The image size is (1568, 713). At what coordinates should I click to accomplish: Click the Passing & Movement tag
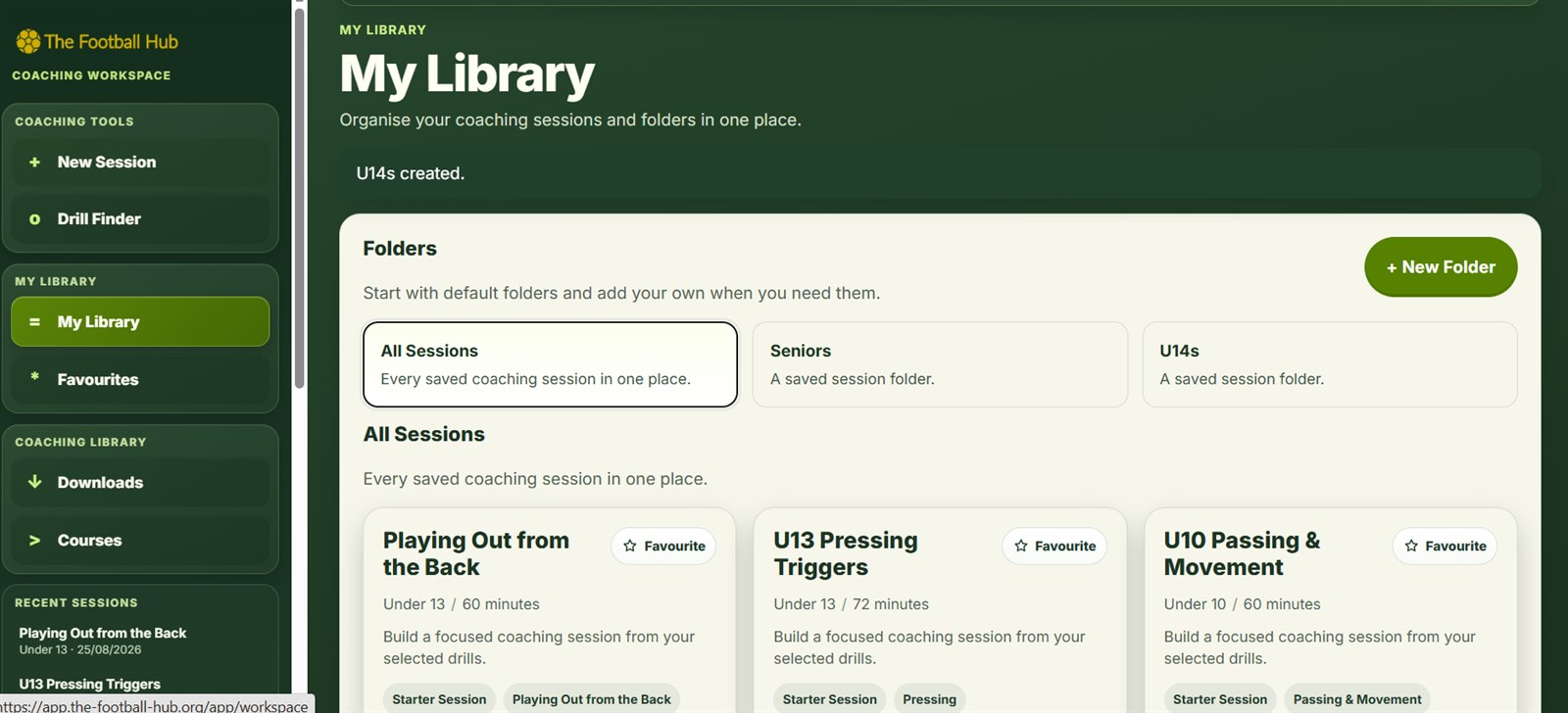click(x=1357, y=698)
